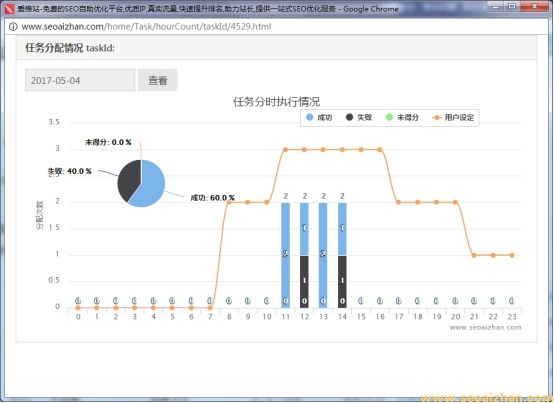Click the site info icon in address bar
Image resolution: width=554 pixels, height=403 pixels.
(x=13, y=26)
